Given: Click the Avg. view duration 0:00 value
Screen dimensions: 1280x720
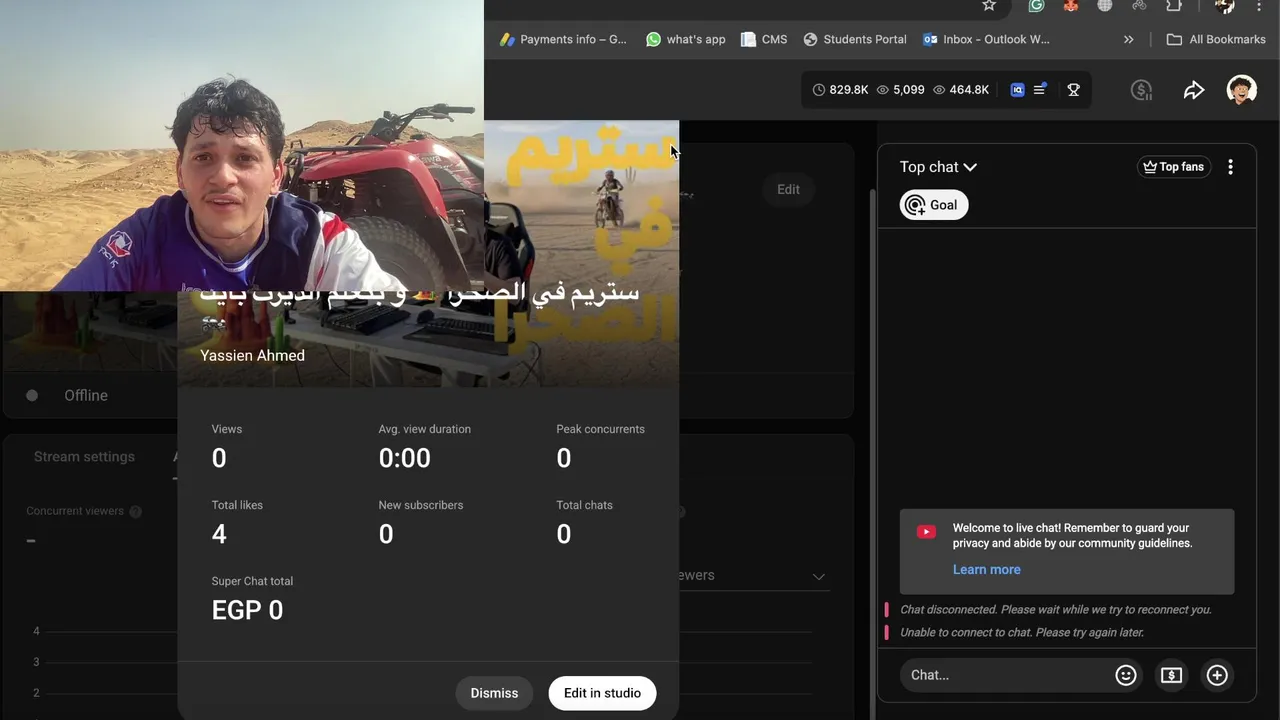Looking at the screenshot, I should tap(404, 458).
